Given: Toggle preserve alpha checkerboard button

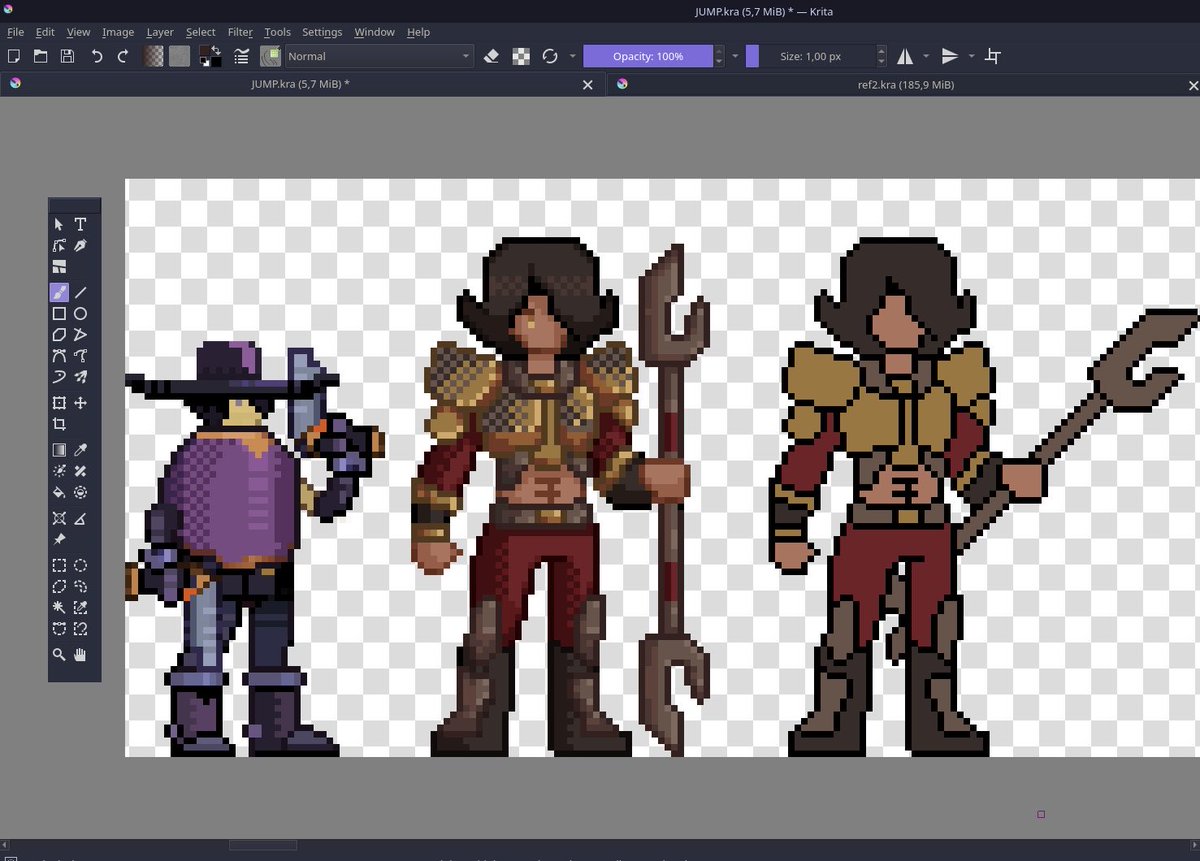Looking at the screenshot, I should (x=521, y=56).
